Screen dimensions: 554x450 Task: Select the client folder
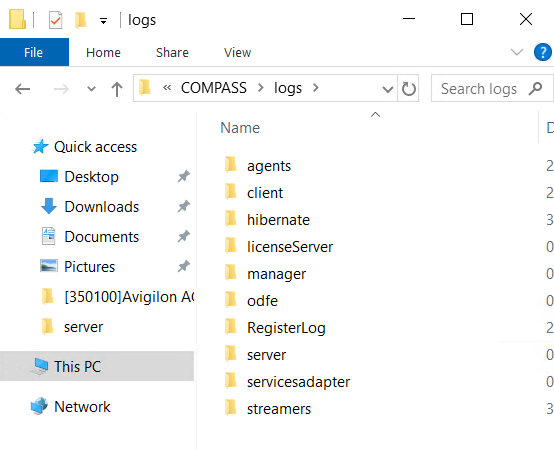(x=265, y=193)
